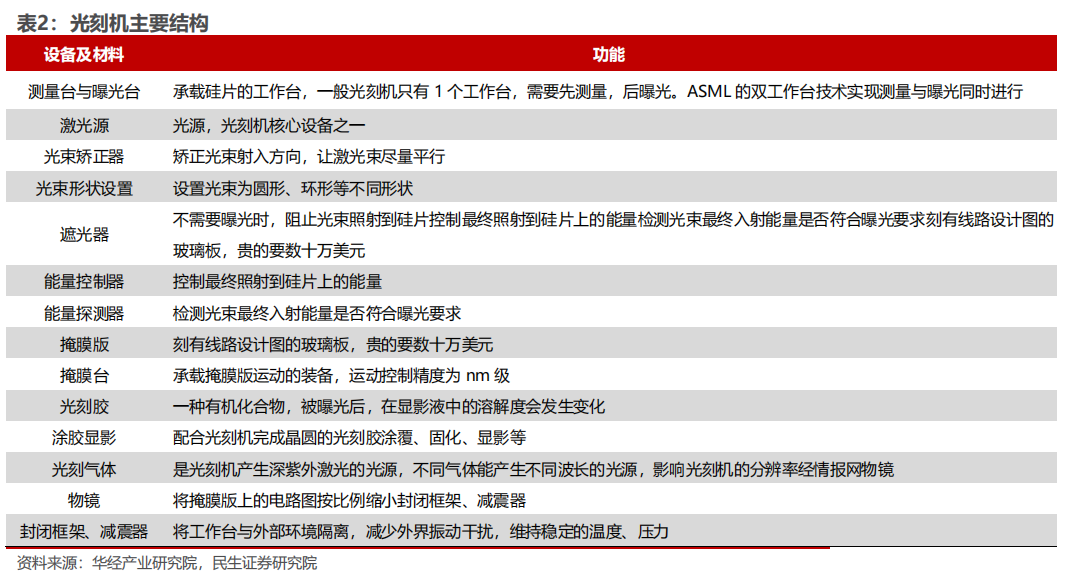The width and height of the screenshot is (1065, 580).
Task: Click the text 设置光束为圆形、环形等不同形状
Action: pos(293,189)
